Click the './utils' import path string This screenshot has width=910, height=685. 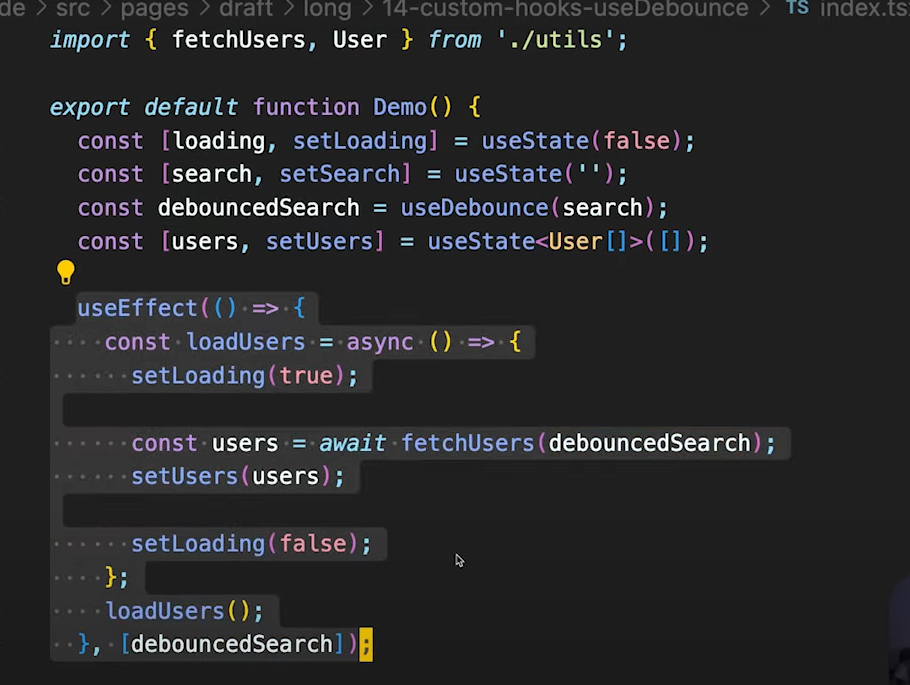556,40
